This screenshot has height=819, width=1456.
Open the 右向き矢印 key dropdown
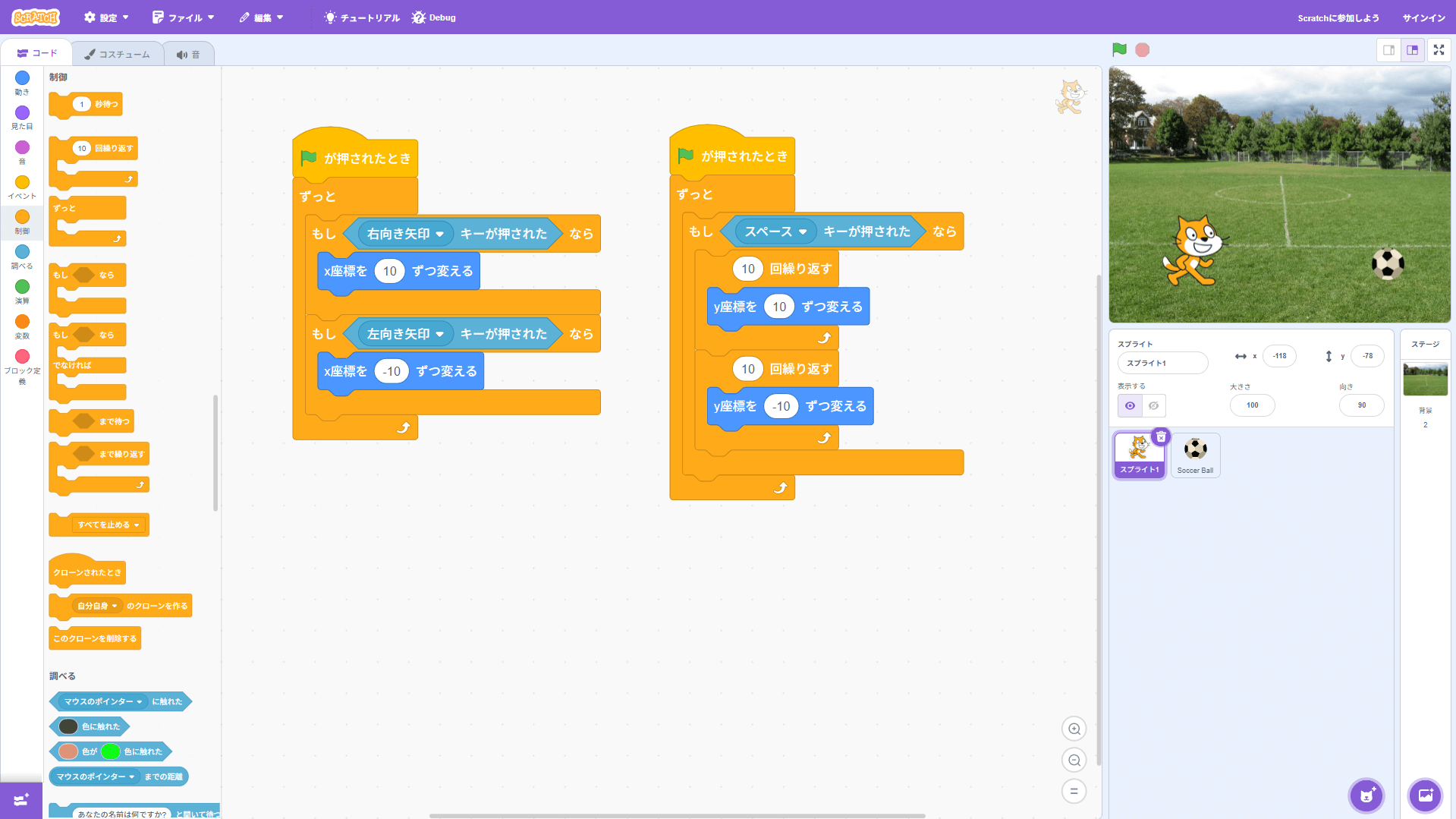439,234
